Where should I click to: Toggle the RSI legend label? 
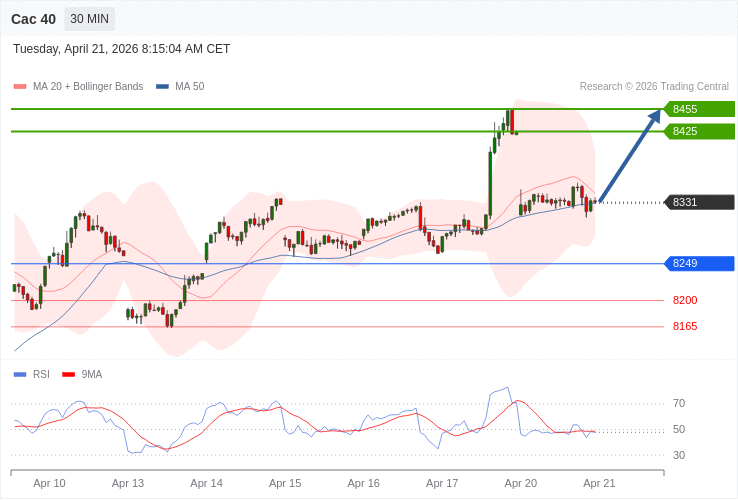click(41, 375)
